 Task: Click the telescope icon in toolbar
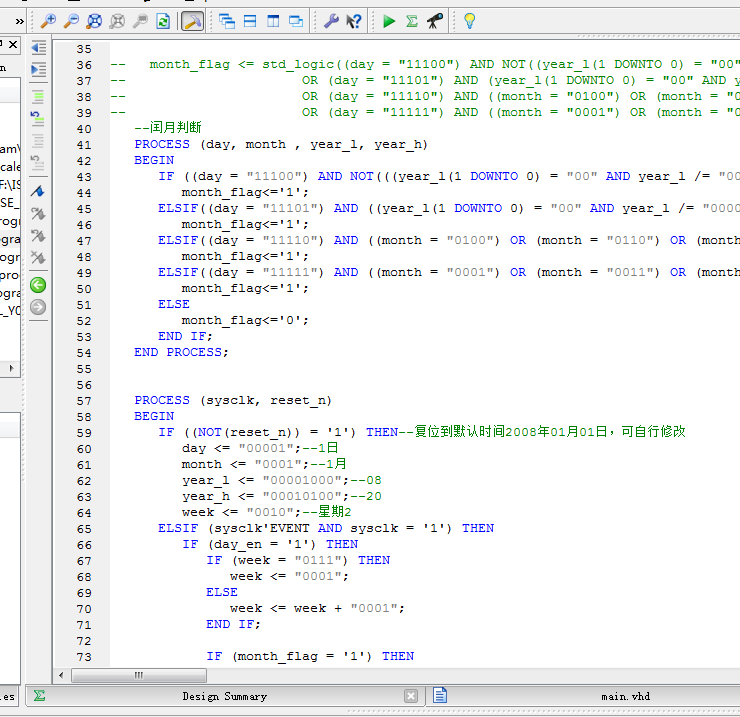coord(435,20)
